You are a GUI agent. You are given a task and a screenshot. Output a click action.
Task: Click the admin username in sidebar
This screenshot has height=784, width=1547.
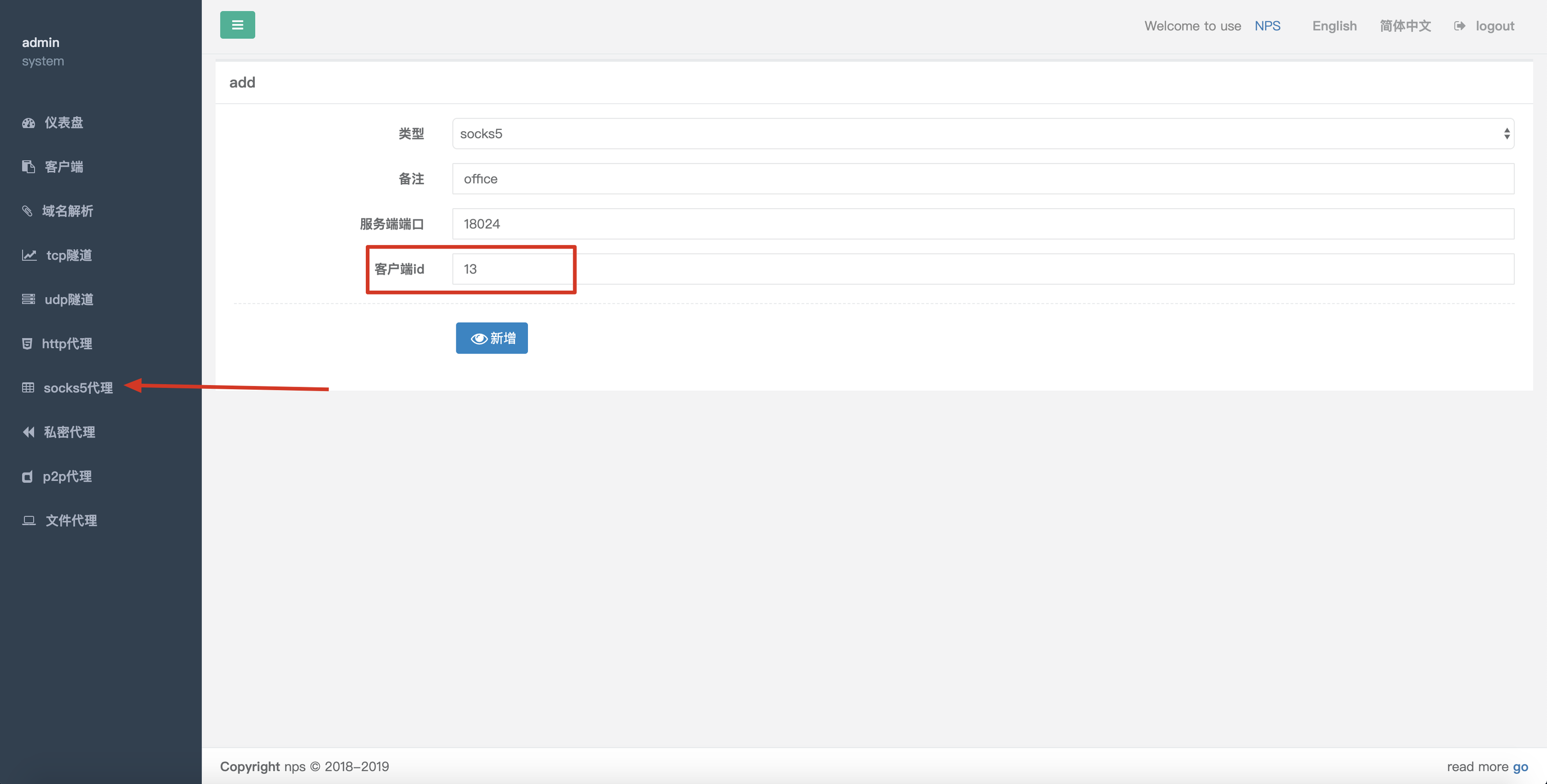pos(40,42)
